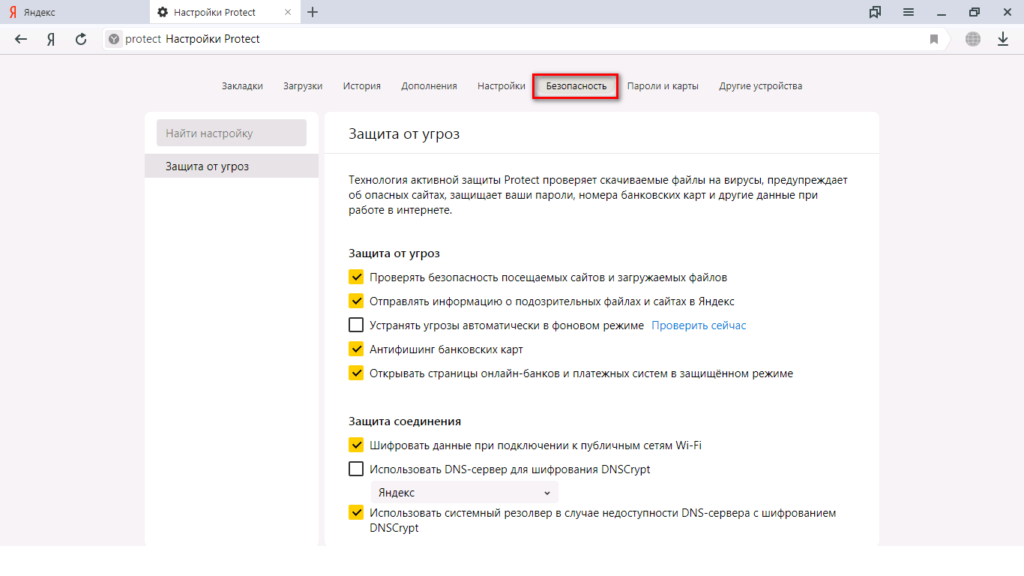Click the Защита от угроз page title
The image size is (1024, 576).
click(x=404, y=134)
